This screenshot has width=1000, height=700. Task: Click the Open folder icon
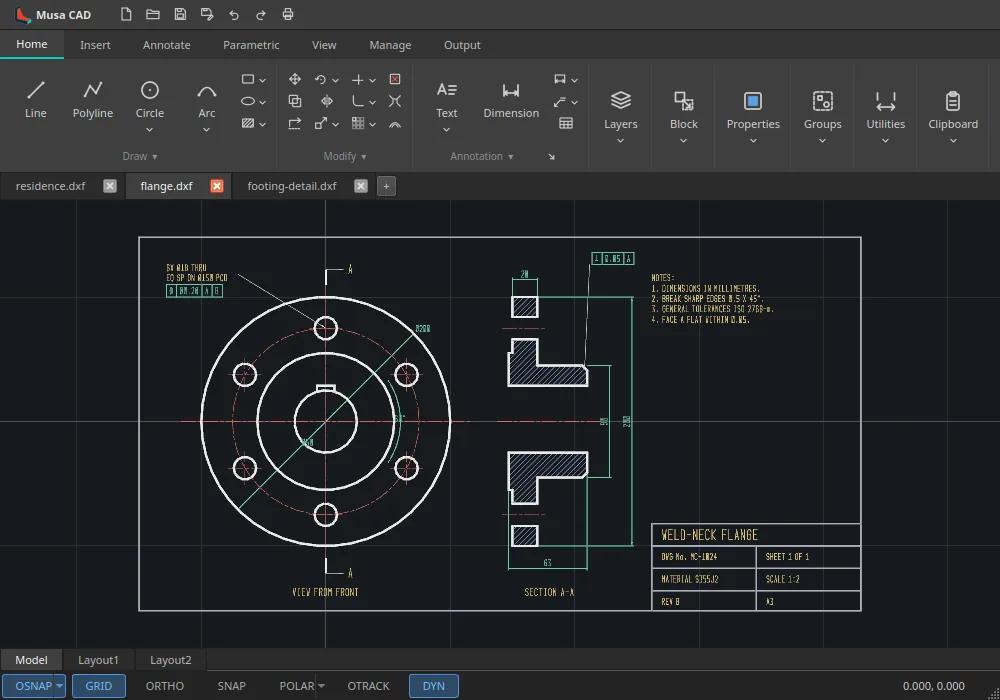(152, 14)
